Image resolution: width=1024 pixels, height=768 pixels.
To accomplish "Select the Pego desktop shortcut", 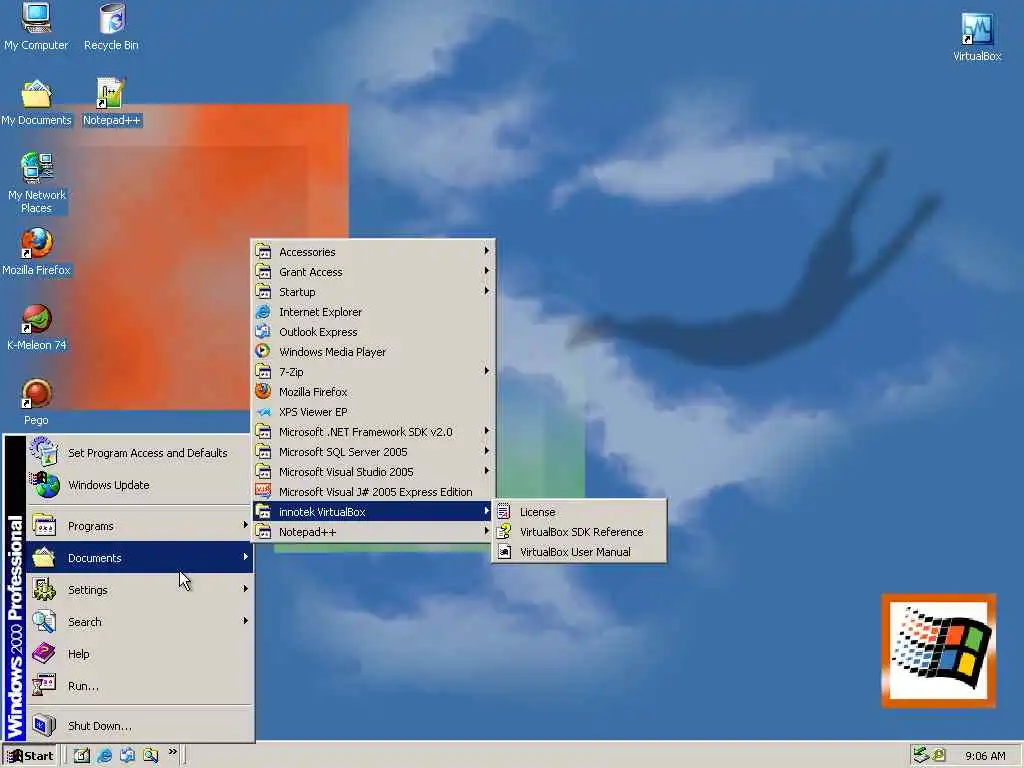I will [36, 402].
